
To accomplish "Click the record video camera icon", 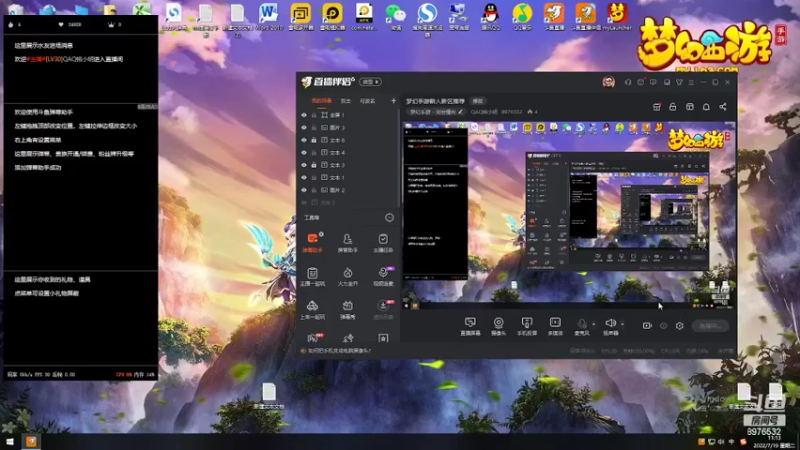I will click(x=647, y=326).
